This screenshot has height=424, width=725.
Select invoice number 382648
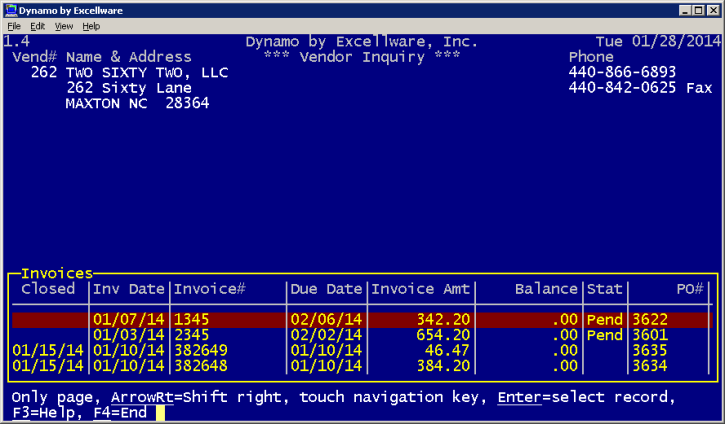click(201, 366)
